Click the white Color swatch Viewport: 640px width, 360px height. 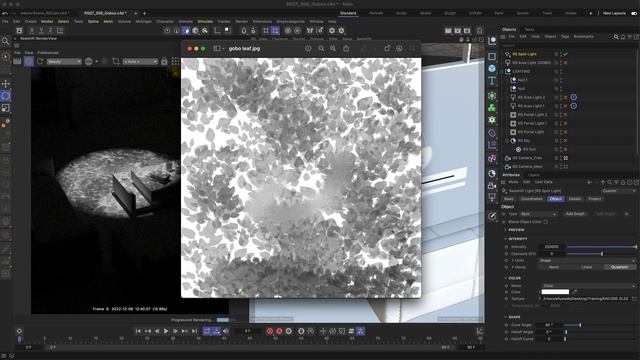point(555,292)
